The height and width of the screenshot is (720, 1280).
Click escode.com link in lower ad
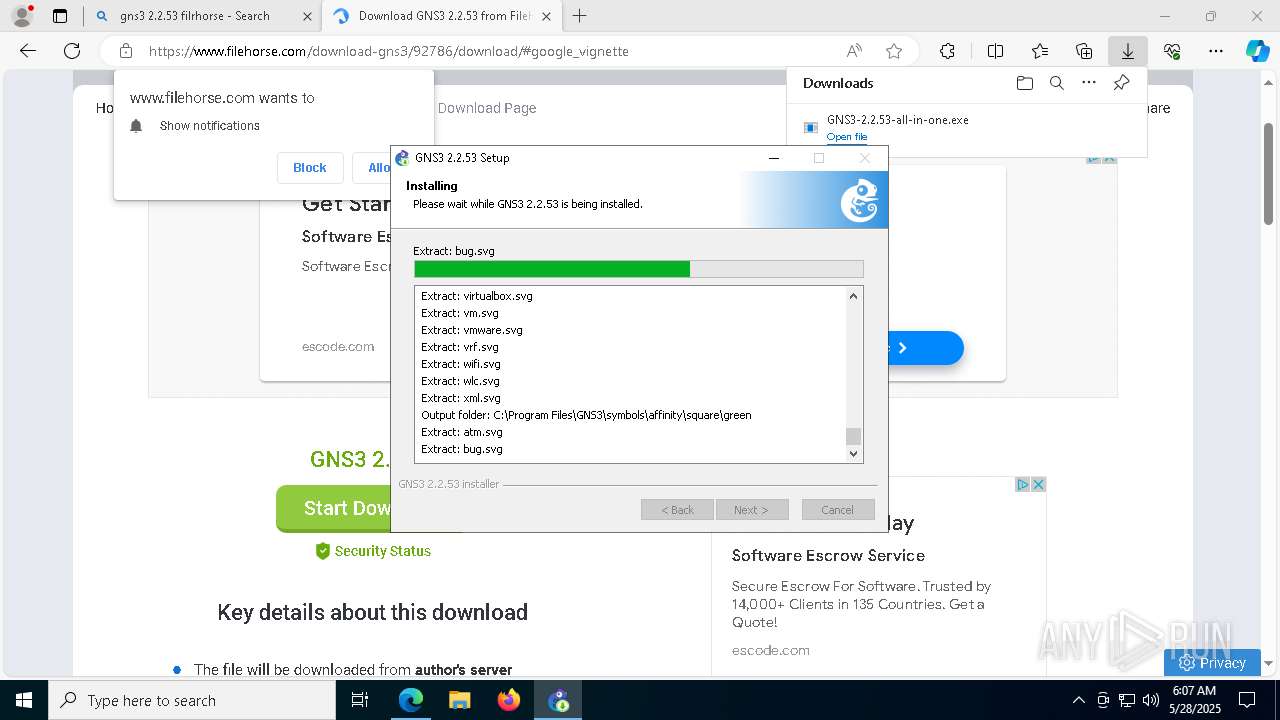point(771,650)
